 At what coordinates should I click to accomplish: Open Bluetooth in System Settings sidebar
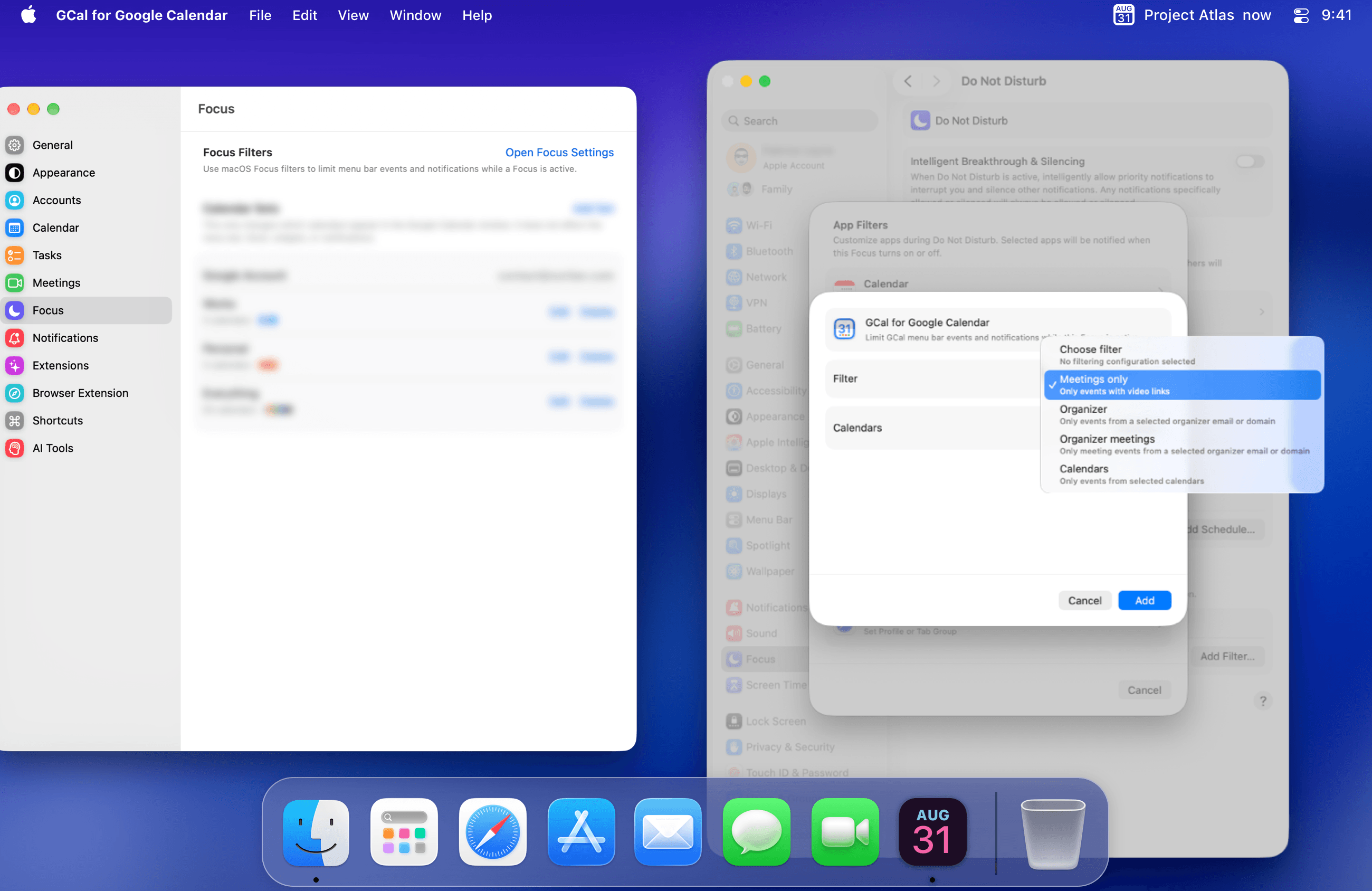[760, 251]
